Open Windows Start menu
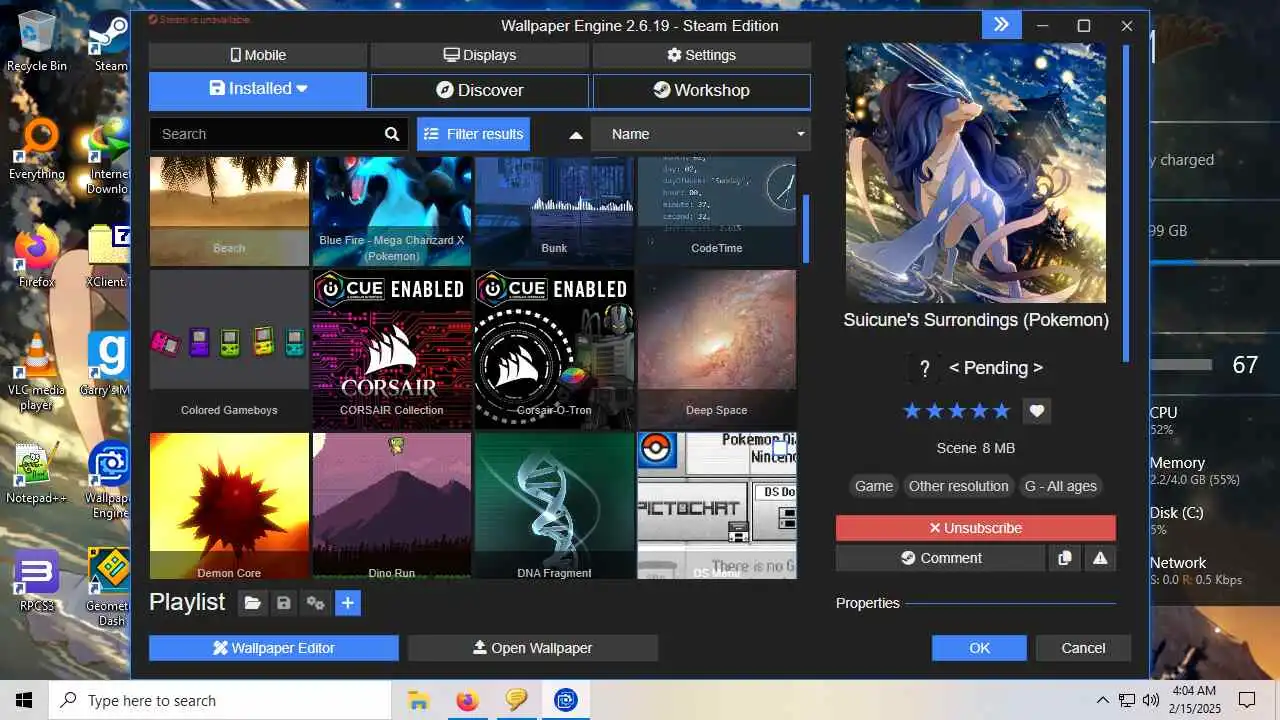The image size is (1280, 720). [24, 700]
